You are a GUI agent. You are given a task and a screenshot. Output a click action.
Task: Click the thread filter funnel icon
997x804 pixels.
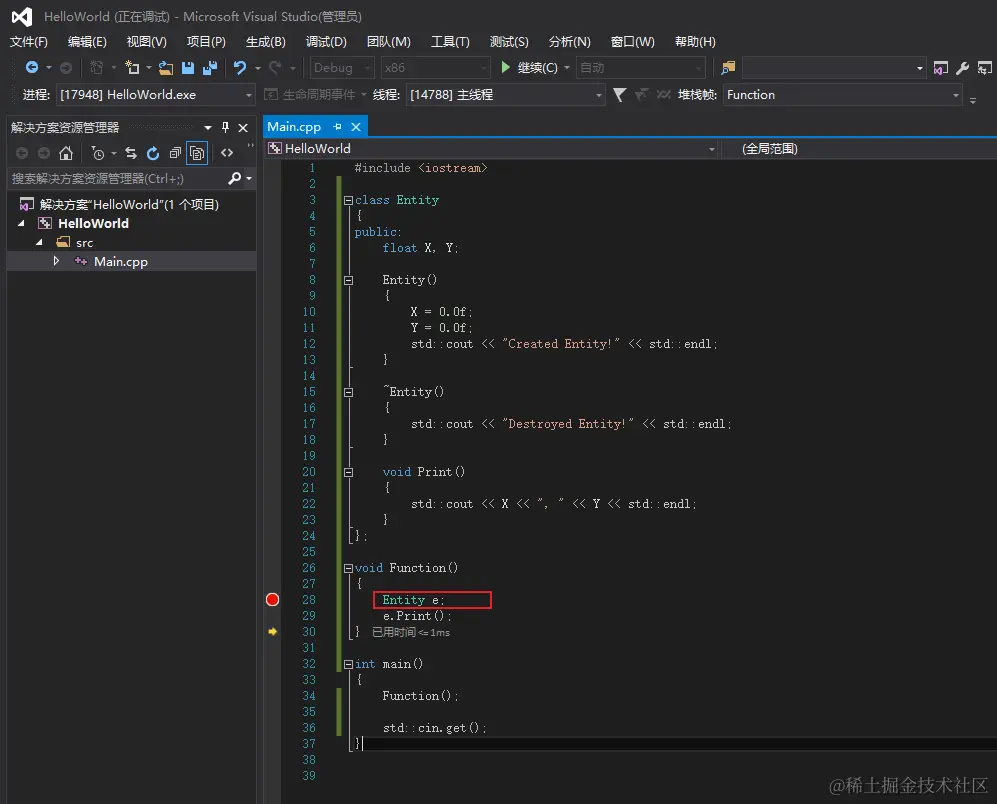[619, 95]
